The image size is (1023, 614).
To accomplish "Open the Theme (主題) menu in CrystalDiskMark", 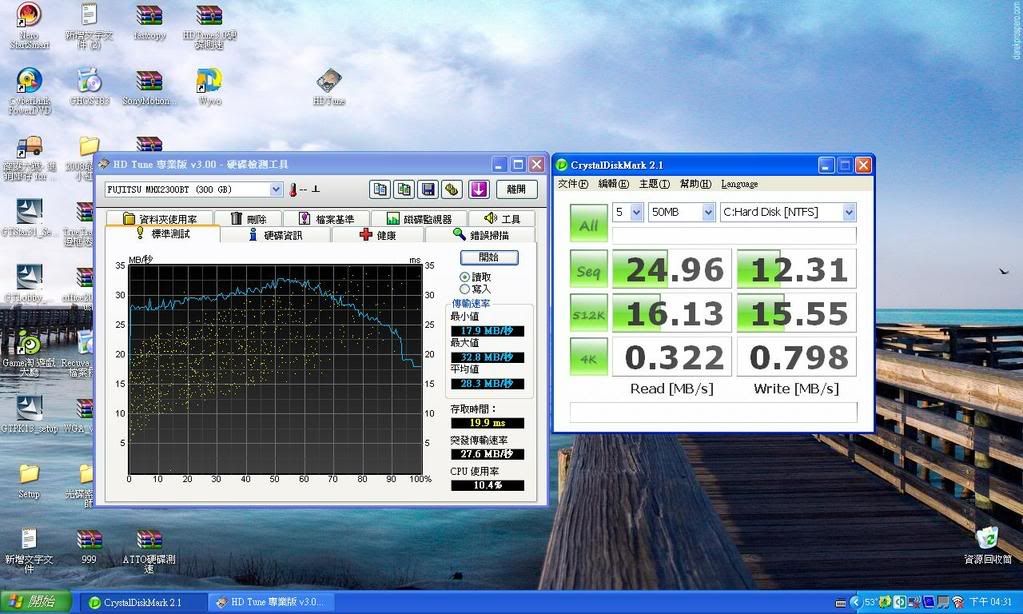I will [x=654, y=184].
